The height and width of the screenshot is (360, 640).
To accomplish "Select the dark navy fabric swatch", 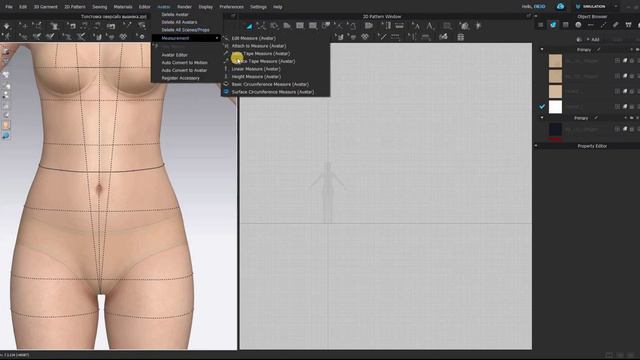I will coord(555,129).
